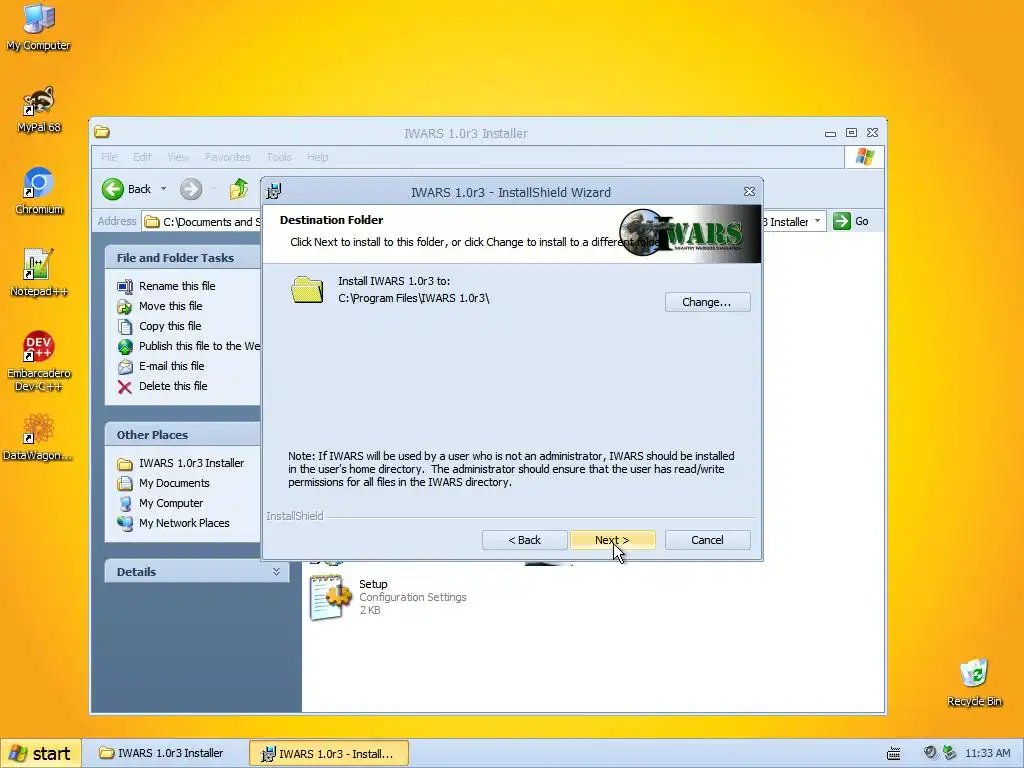Click Publish this file to the Web

[x=199, y=346]
